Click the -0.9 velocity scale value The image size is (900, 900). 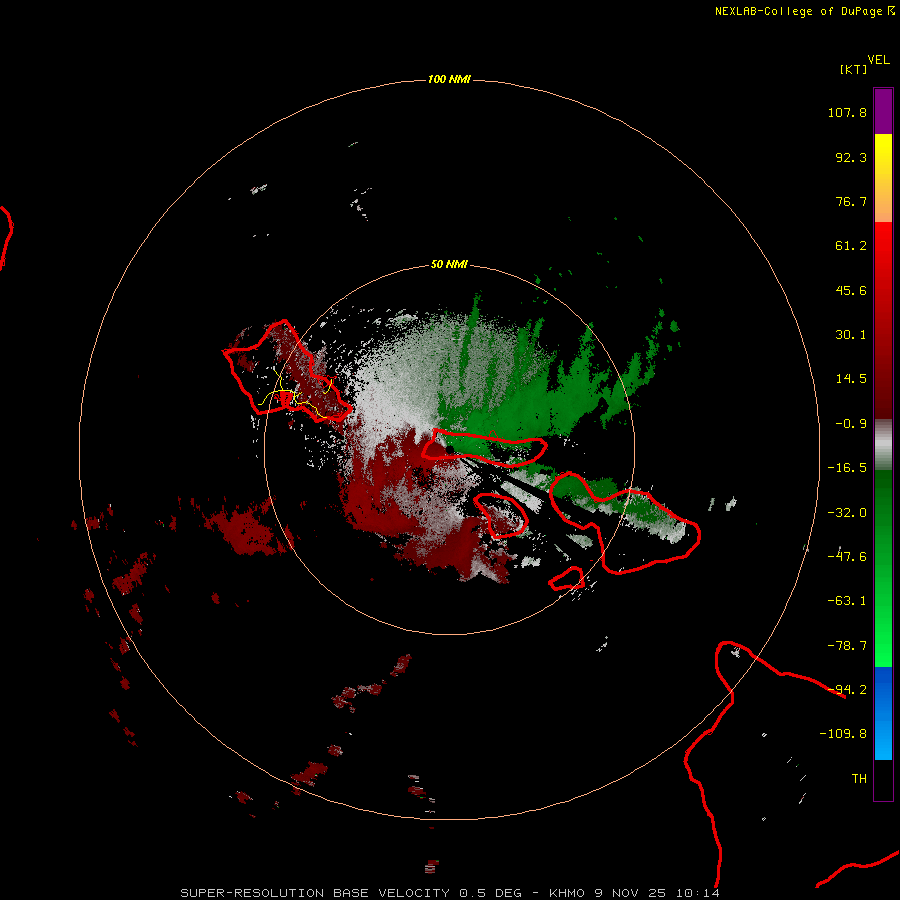pyautogui.click(x=851, y=424)
